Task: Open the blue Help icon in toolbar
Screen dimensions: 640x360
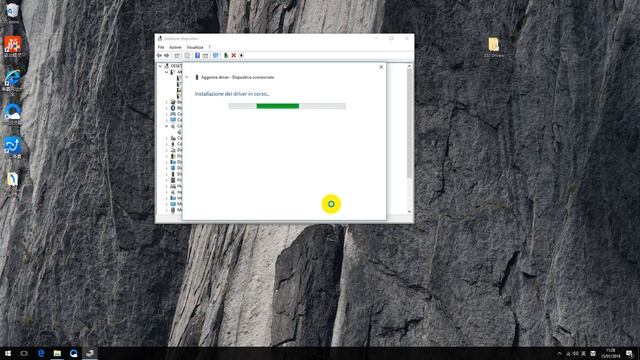Action: [x=197, y=56]
